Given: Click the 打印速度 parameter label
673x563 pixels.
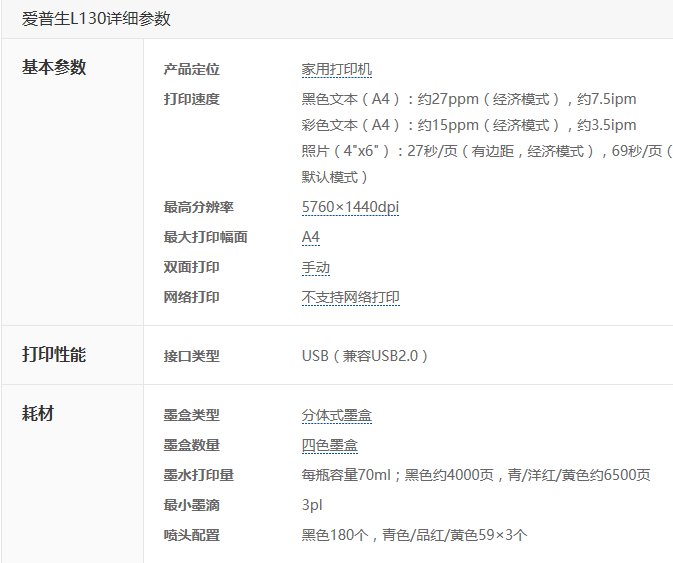Looking at the screenshot, I should 191,99.
